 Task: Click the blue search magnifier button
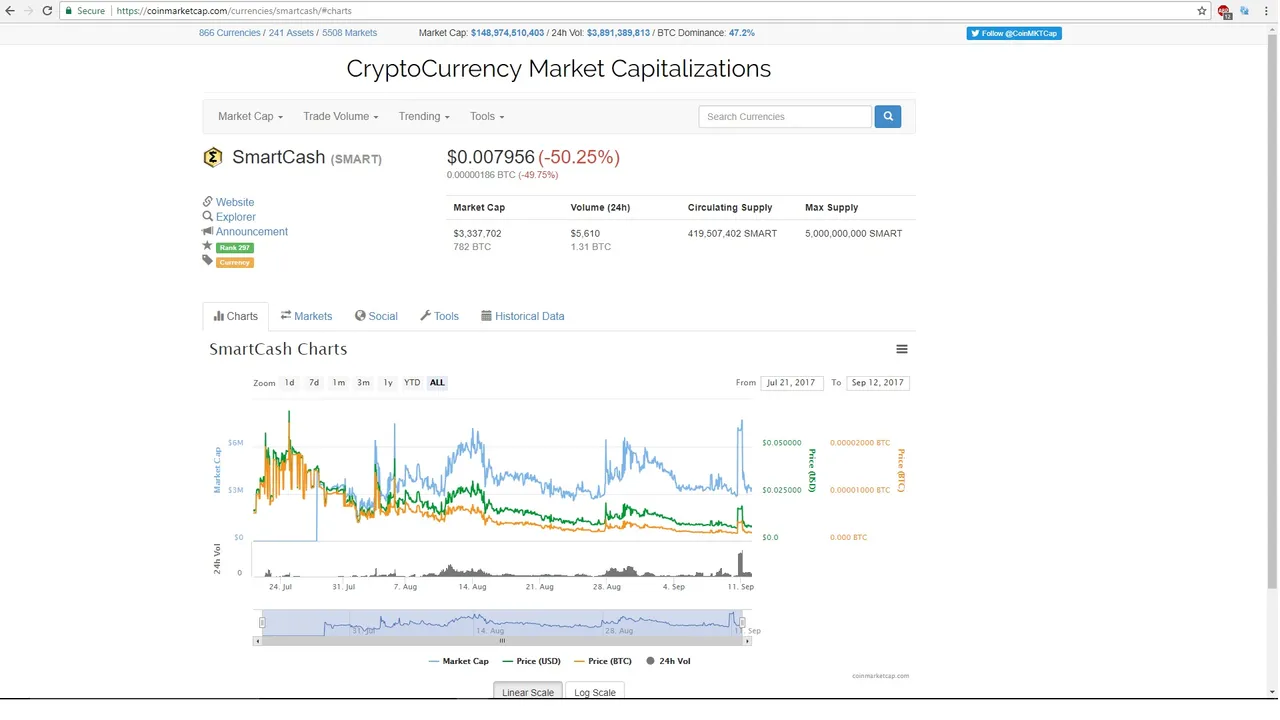click(887, 116)
